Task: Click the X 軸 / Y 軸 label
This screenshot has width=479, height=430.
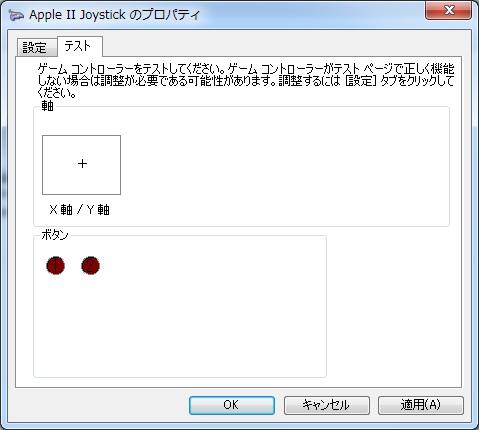Action: (x=79, y=210)
